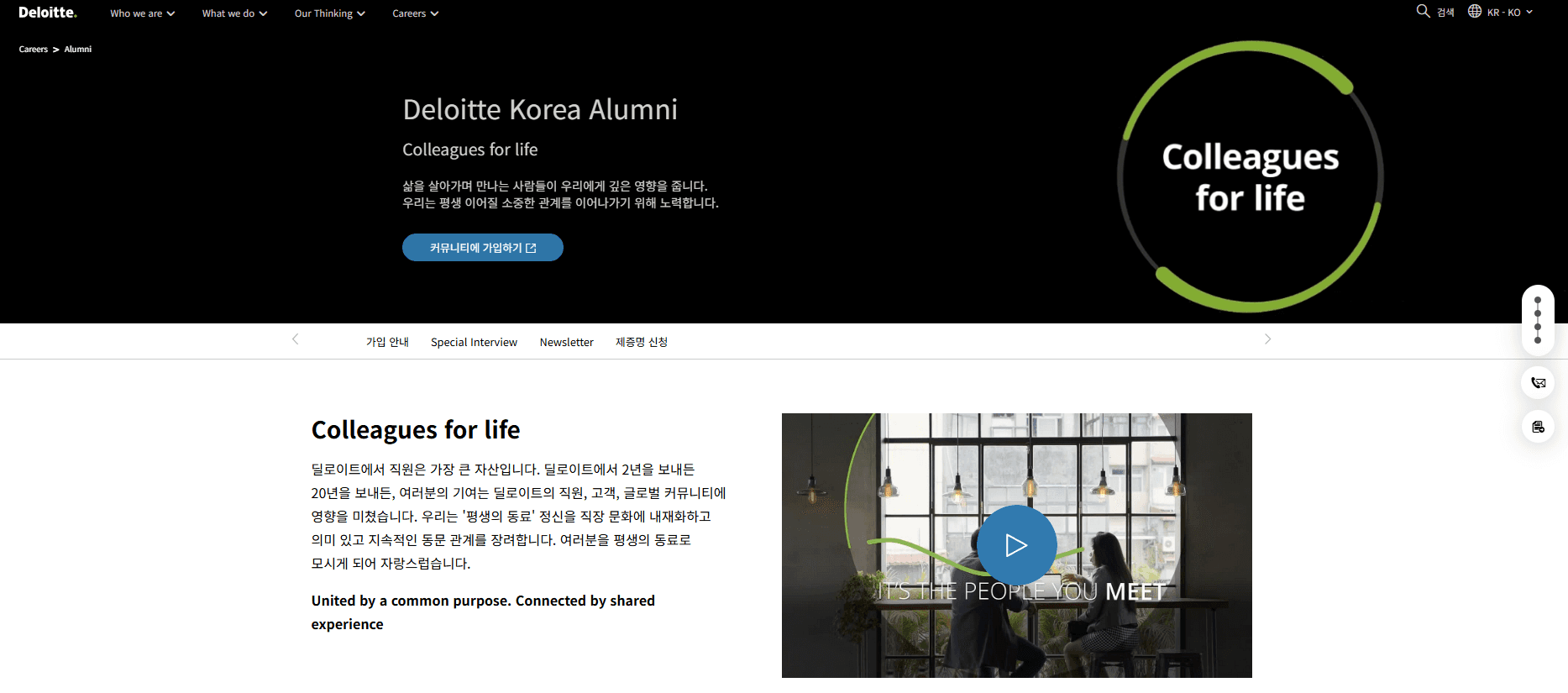Click the globe language icon
Screen dimensions: 1568x693
1475,11
